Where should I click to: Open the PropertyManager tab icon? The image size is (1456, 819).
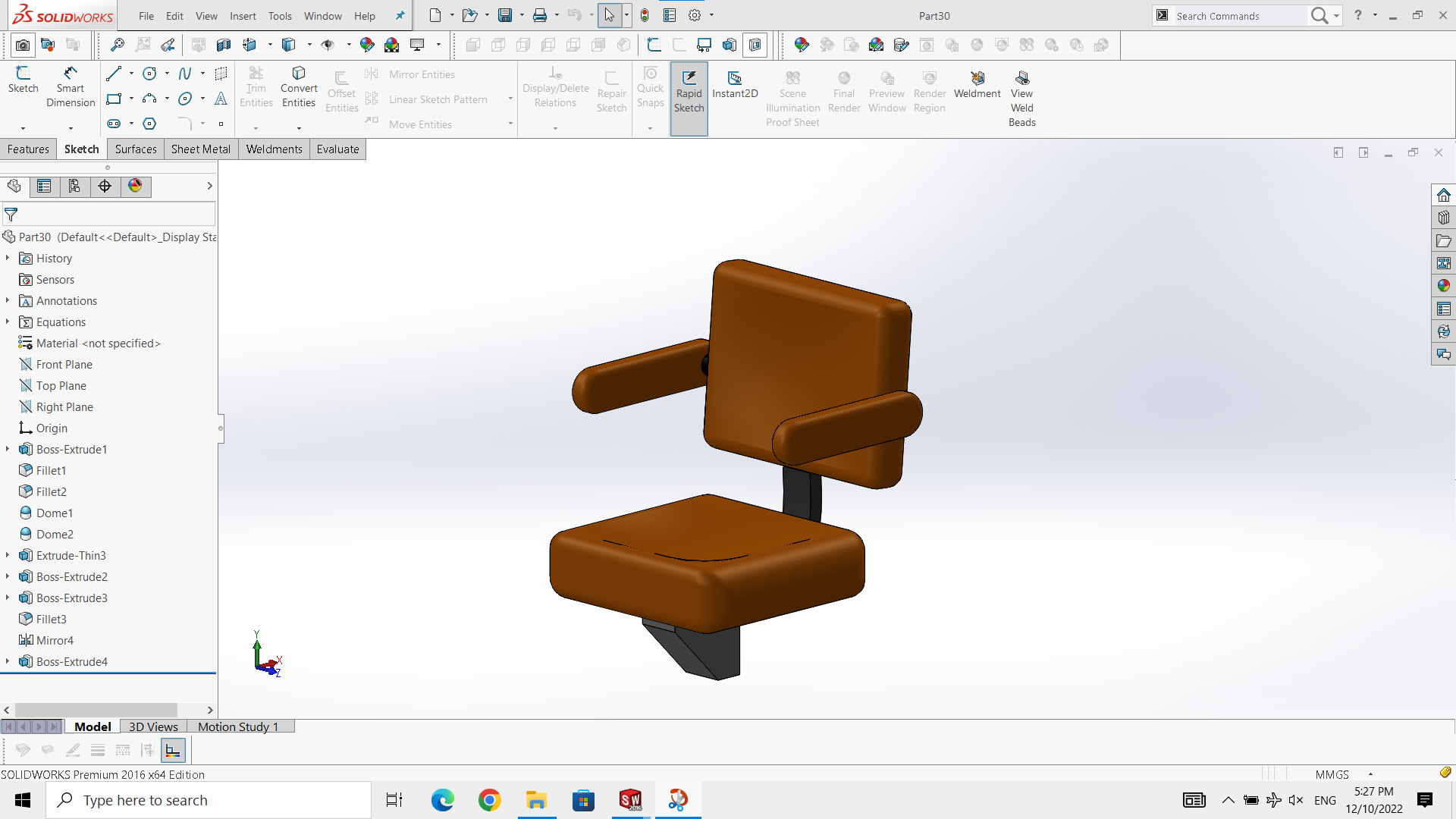[x=44, y=187]
